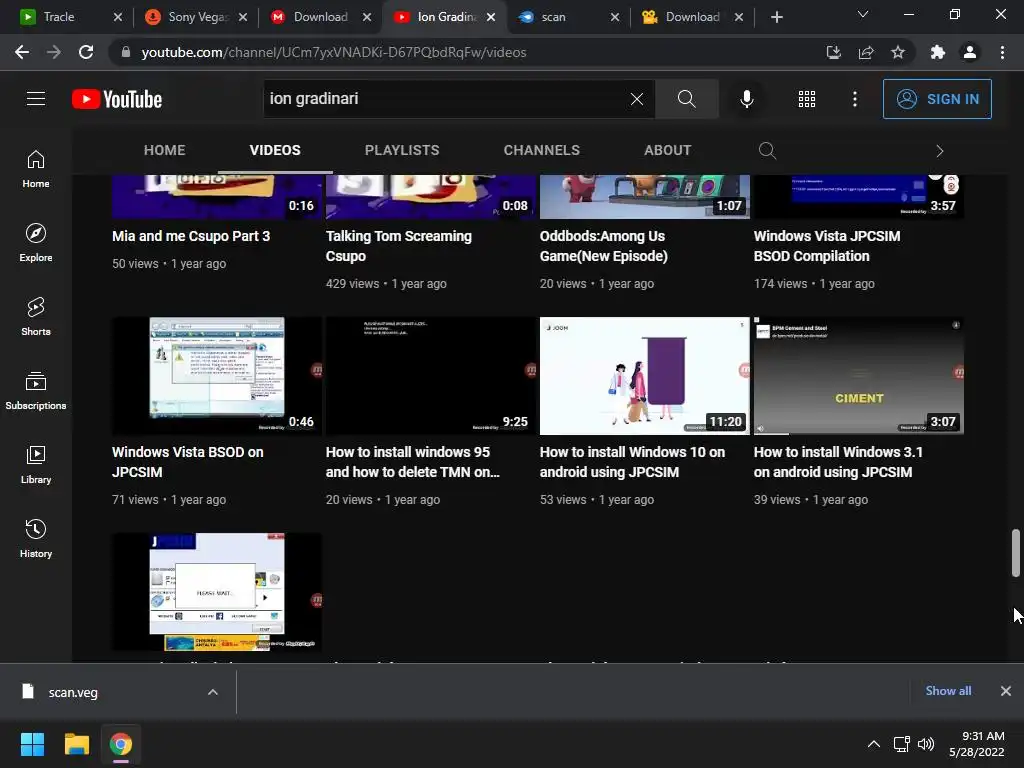Open the YouTube settings three-dot menu

pyautogui.click(x=855, y=99)
